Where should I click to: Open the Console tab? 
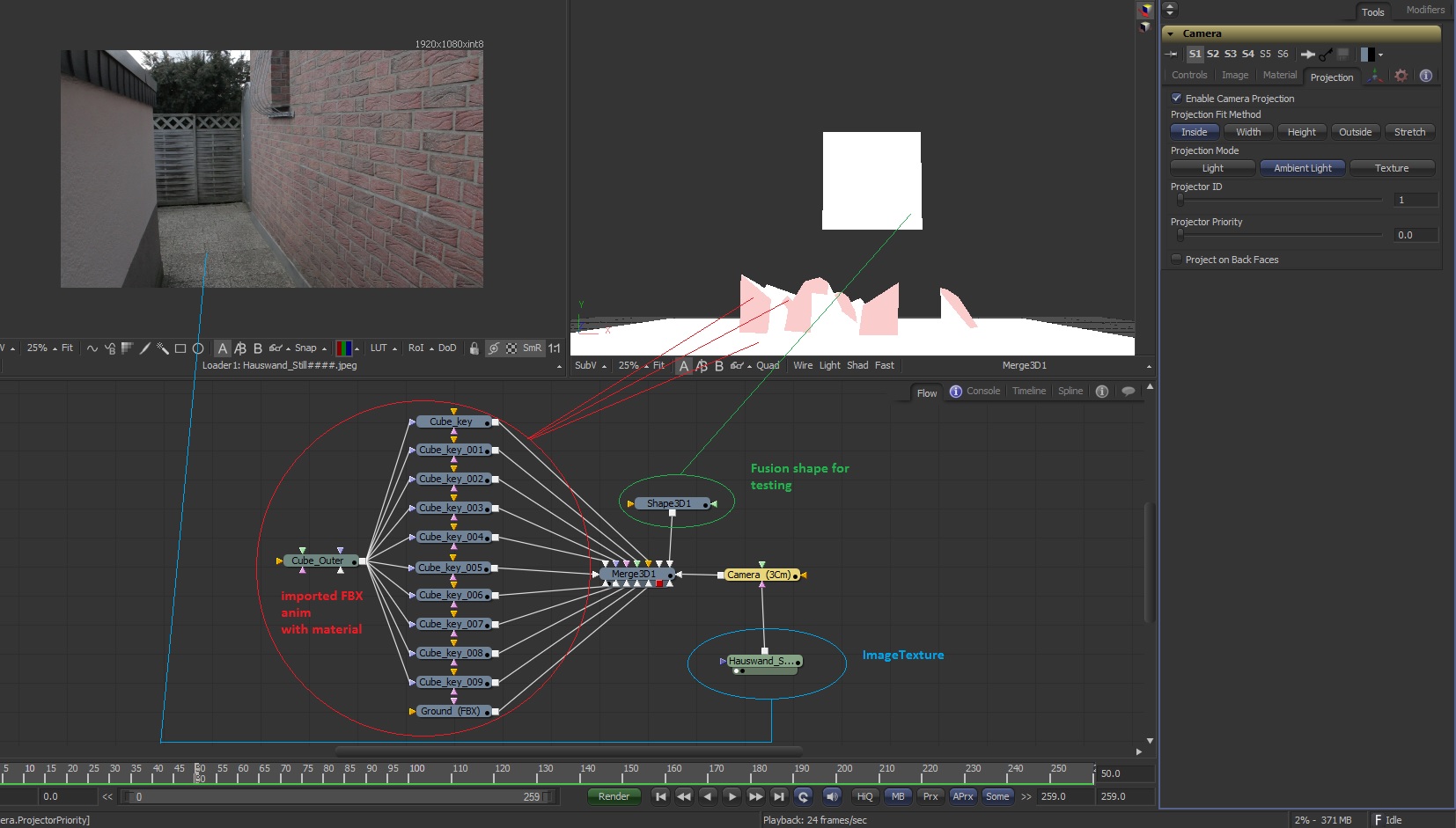(983, 392)
